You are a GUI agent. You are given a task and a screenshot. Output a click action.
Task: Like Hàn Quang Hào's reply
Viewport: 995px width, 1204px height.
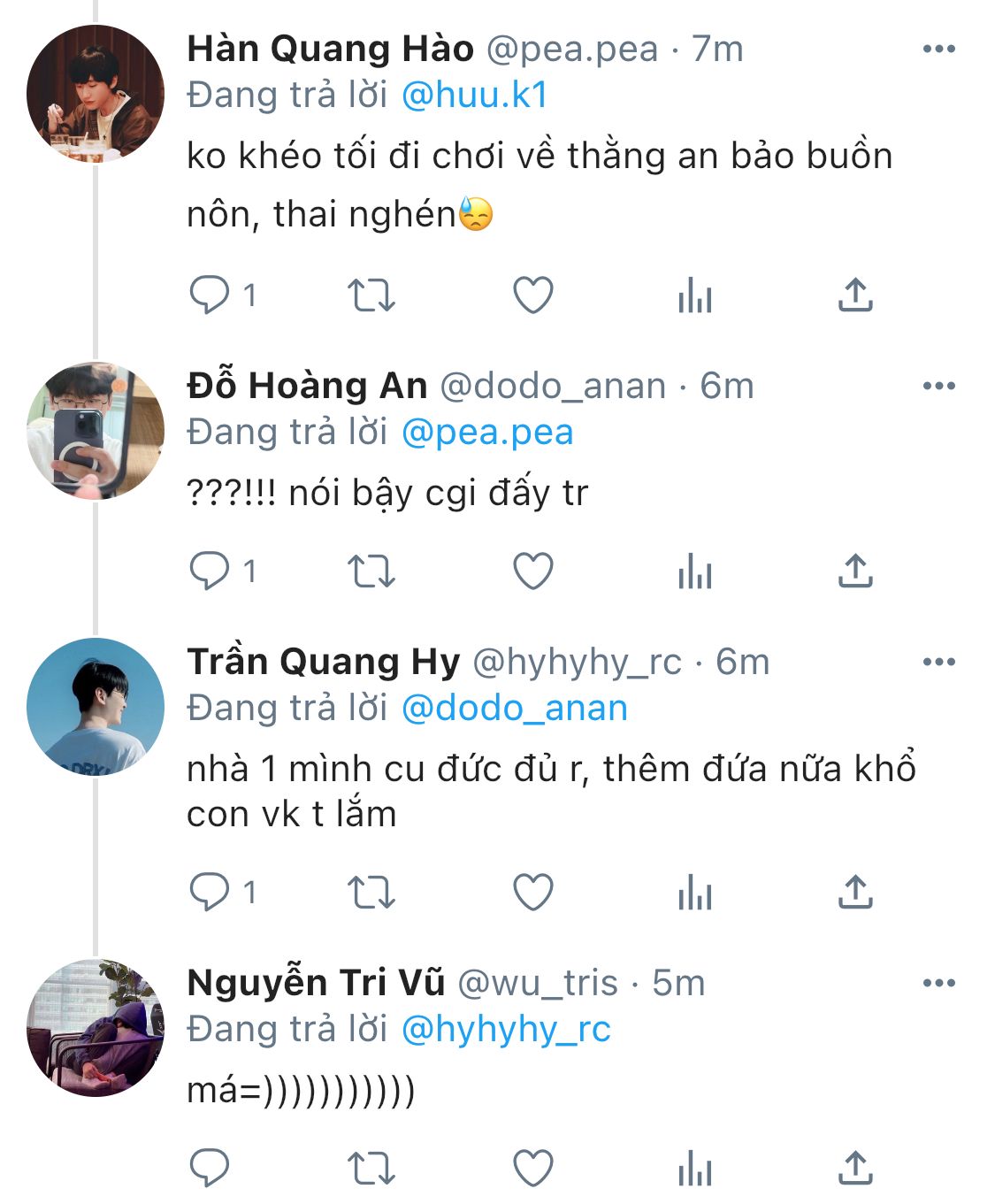pos(533,295)
